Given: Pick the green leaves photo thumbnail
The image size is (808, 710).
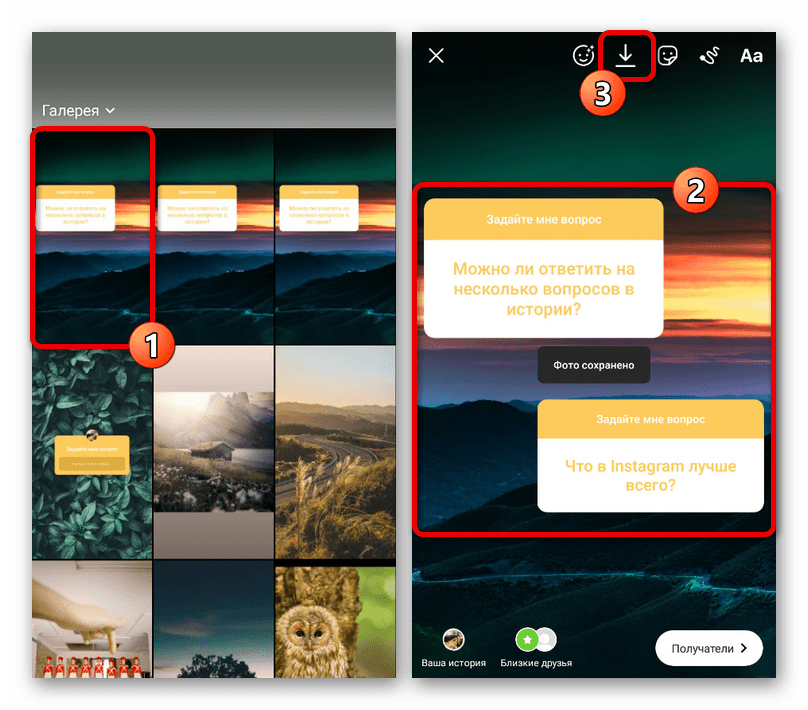Looking at the screenshot, I should pos(91,452).
